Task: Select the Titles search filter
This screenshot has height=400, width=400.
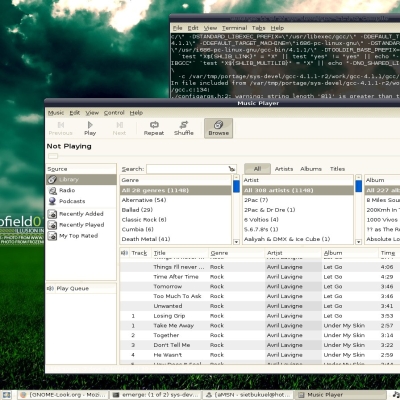Action: click(337, 169)
